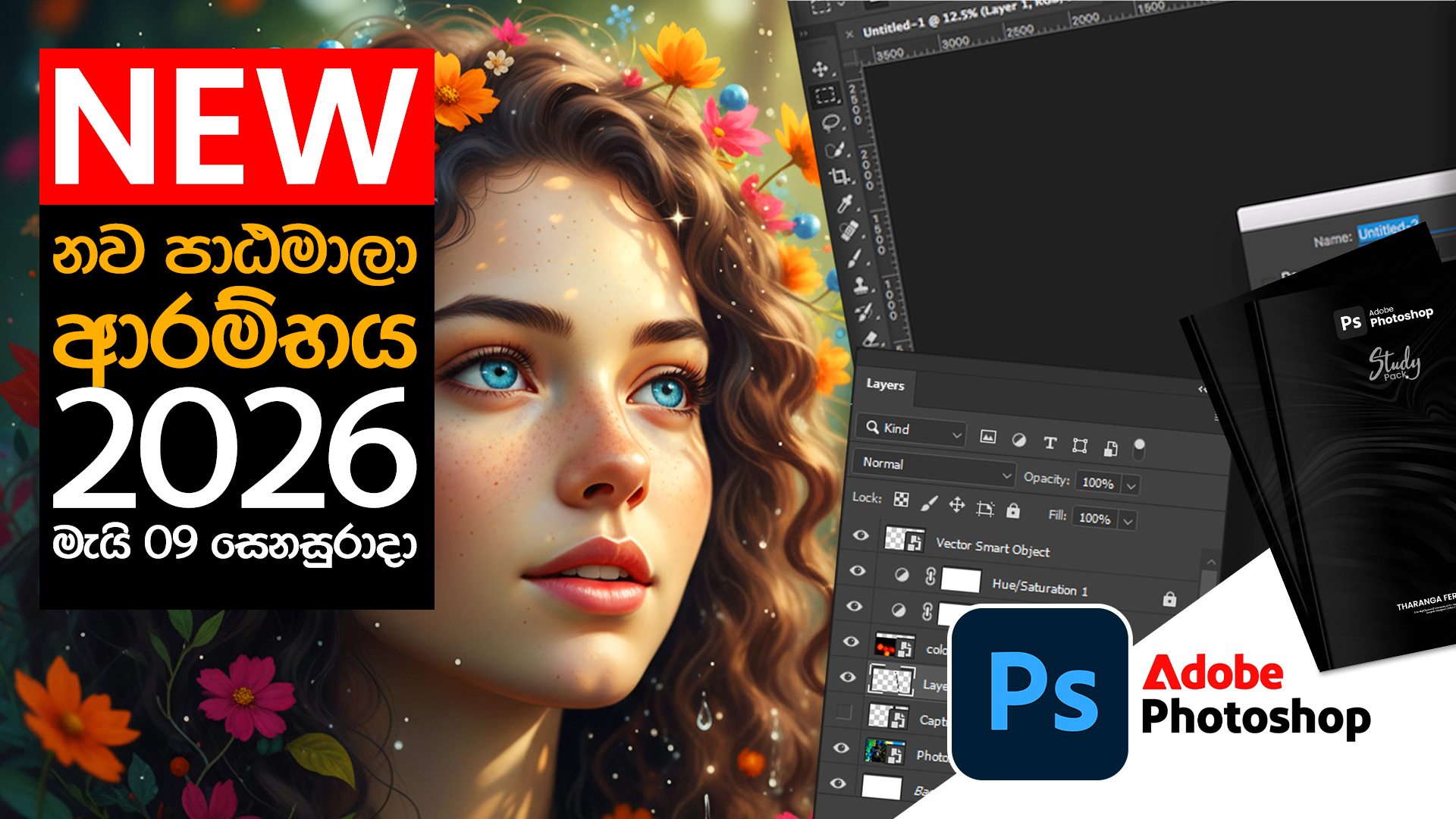Image resolution: width=1456 pixels, height=819 pixels.
Task: Select the Clone Stamp tool
Action: pyautogui.click(x=860, y=285)
